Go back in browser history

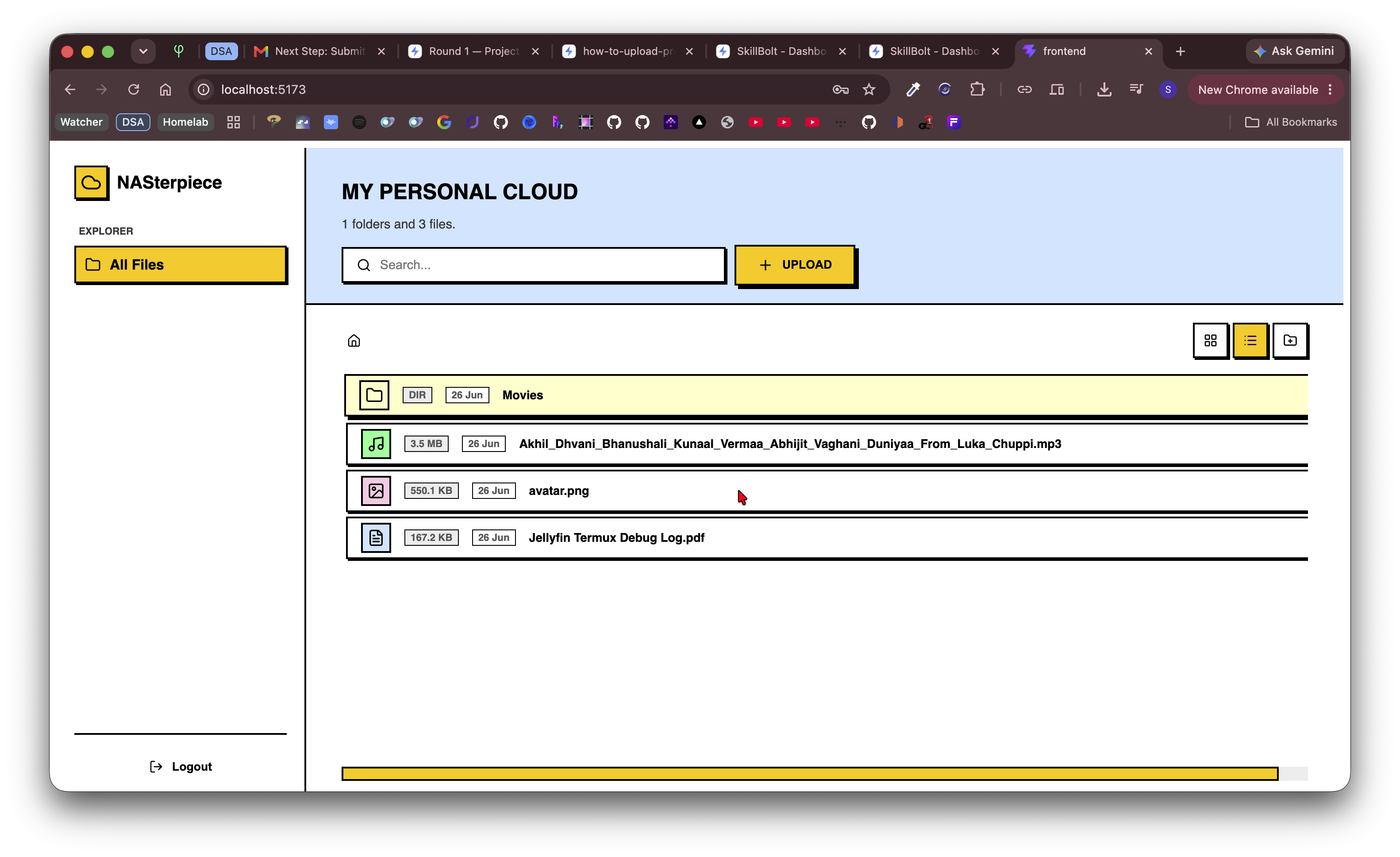(x=70, y=89)
